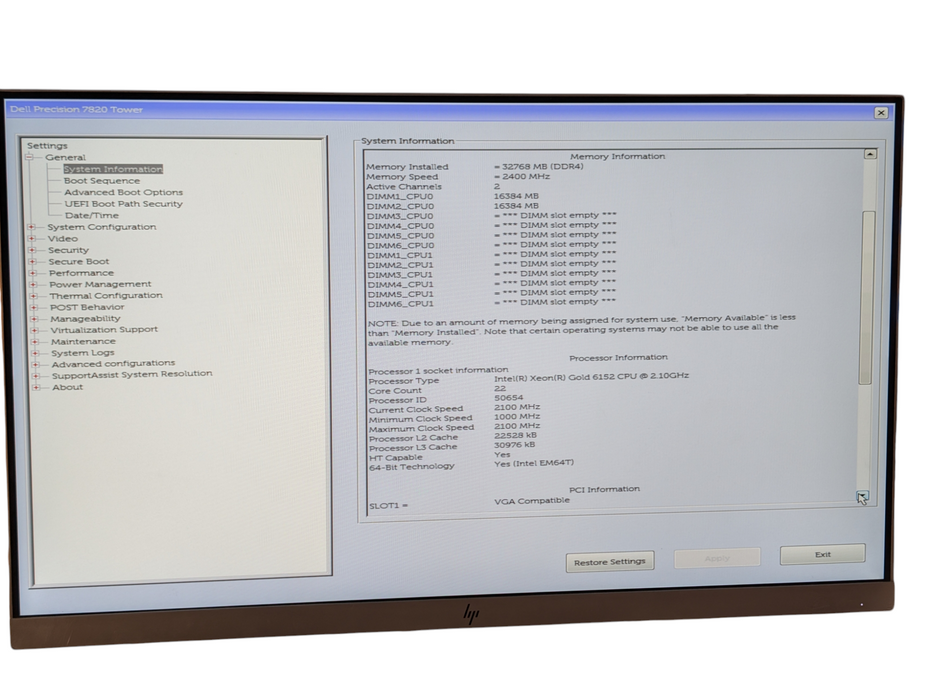
Task: Collapse the General tree node
Action: click(x=29, y=157)
